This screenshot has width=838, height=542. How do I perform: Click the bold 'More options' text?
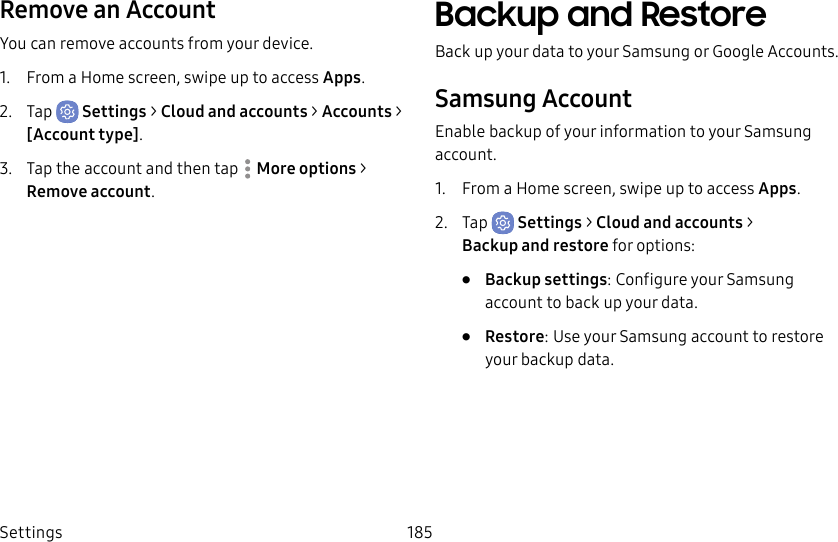[x=306, y=168]
